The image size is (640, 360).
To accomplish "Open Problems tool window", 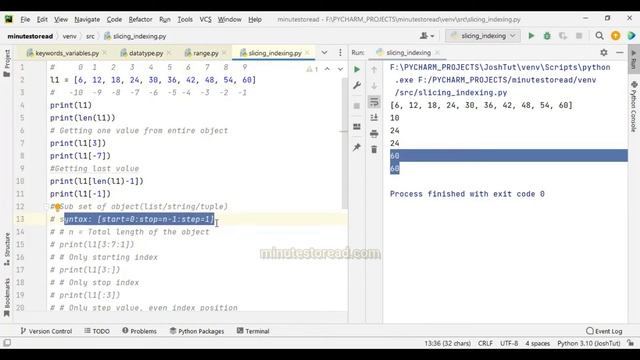I will click(x=139, y=331).
